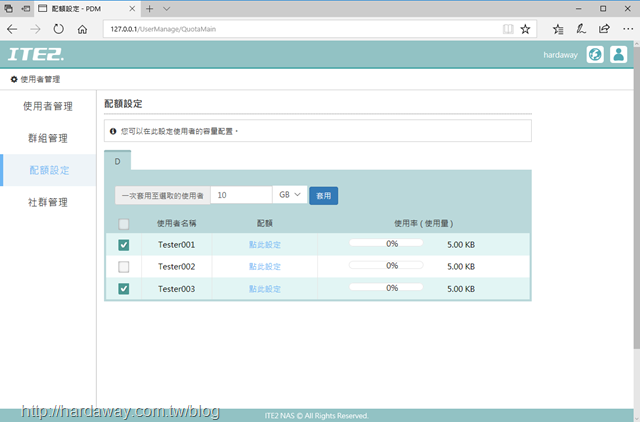Click 點此設定 link for Tester002

pos(265,267)
